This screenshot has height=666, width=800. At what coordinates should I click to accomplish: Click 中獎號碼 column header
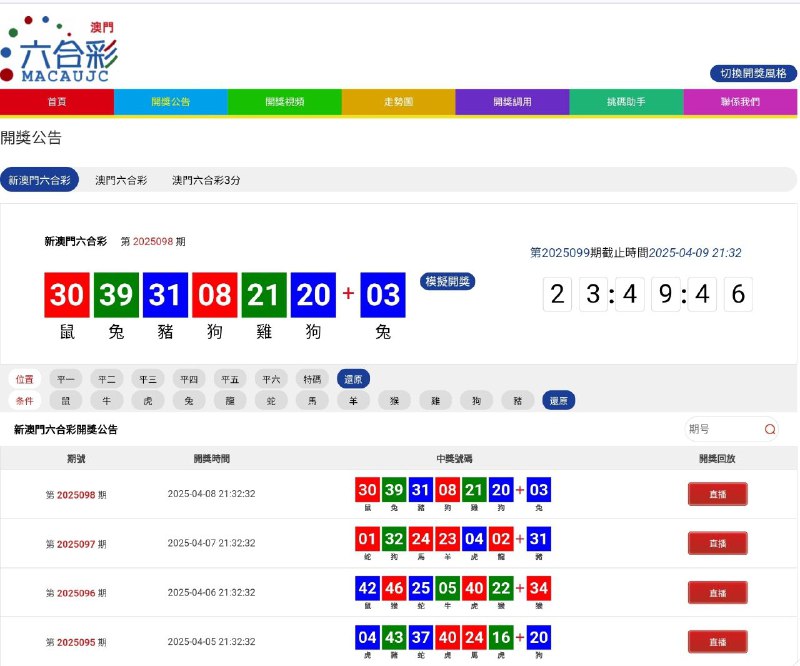454,459
